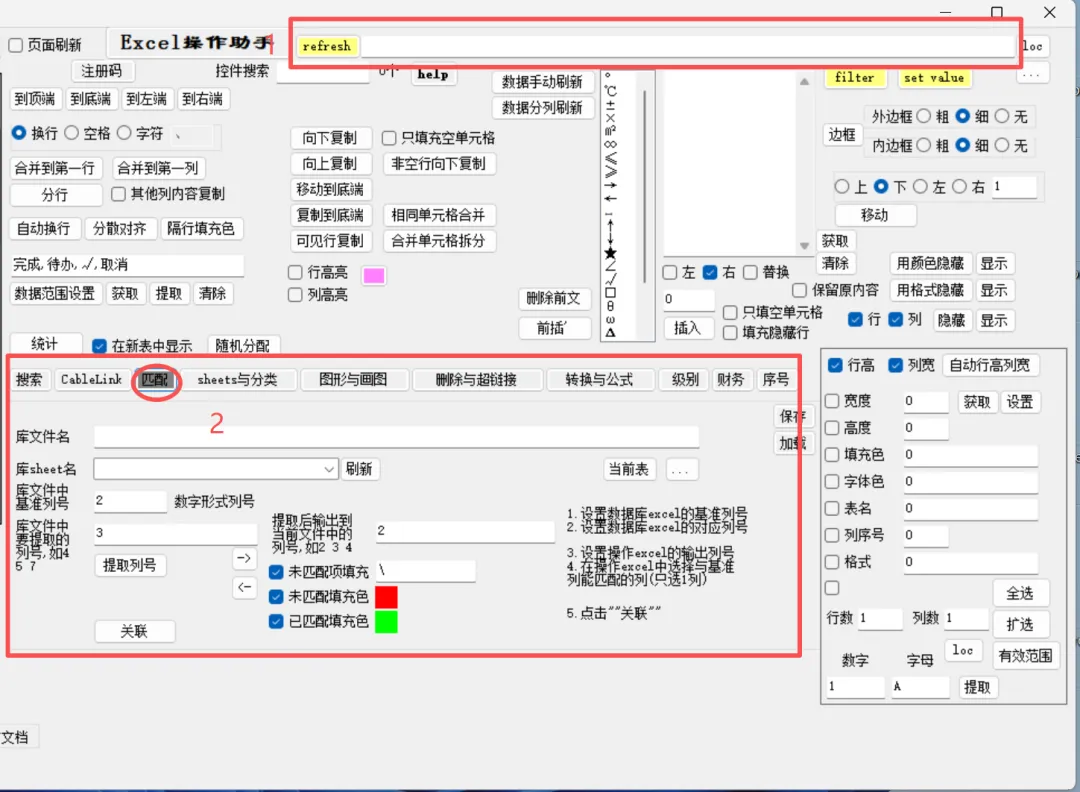Pick the pink row highlight color swatch
The image size is (1080, 792).
[374, 275]
